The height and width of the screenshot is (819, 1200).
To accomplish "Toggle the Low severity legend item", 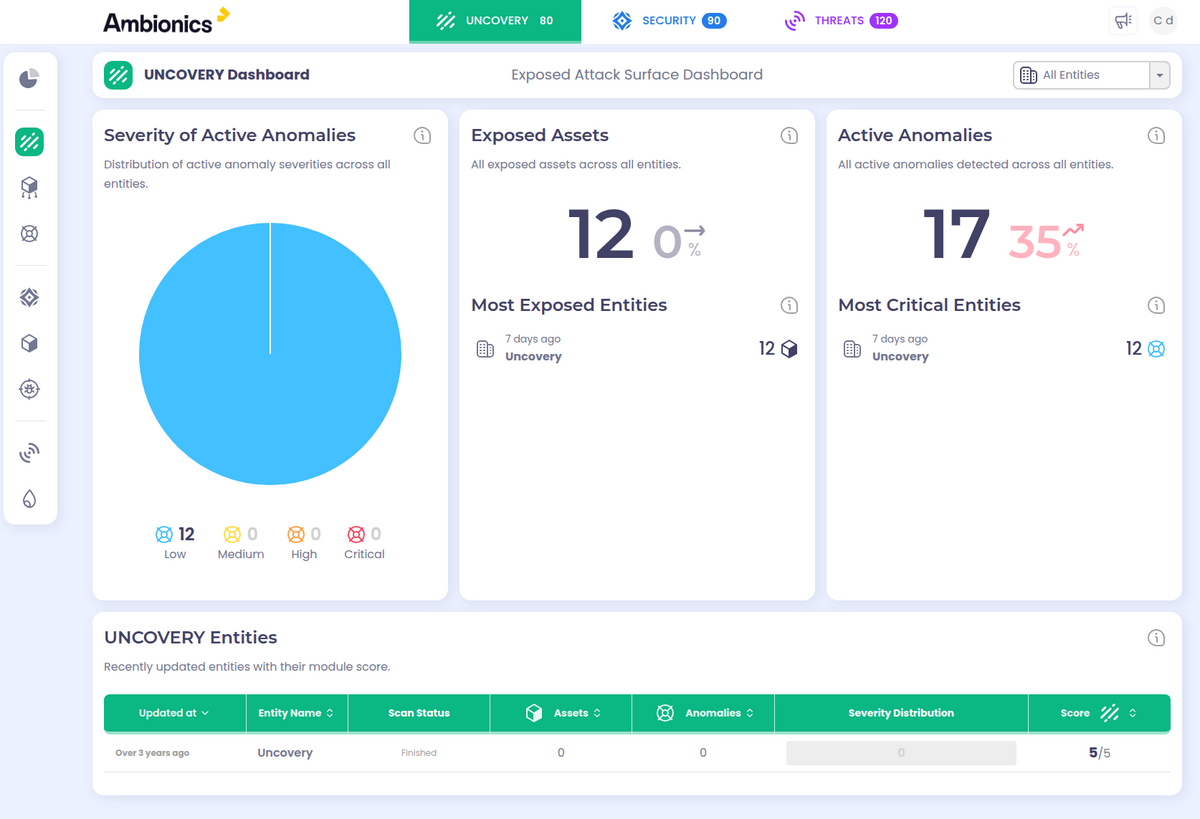I will [x=173, y=543].
